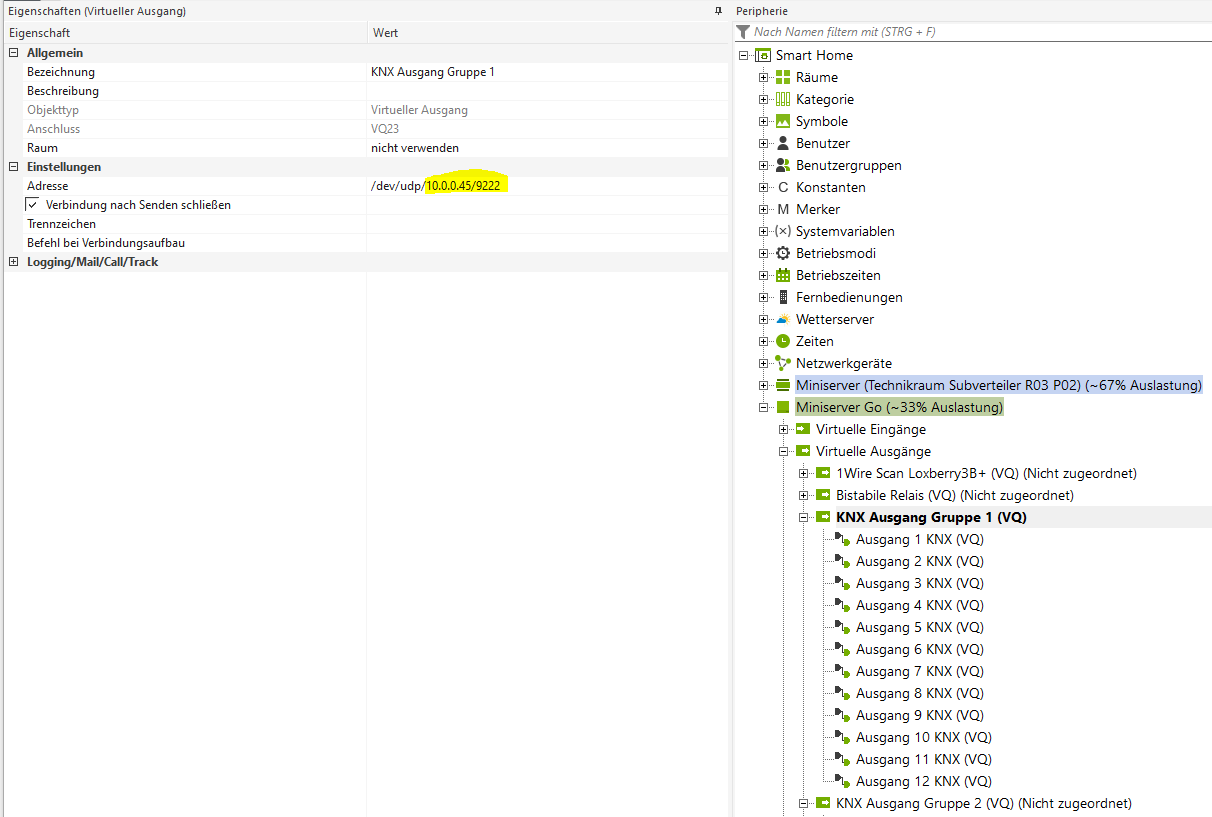Expand the Logging/Mail/Call/Track section
Image resolution: width=1212 pixels, height=817 pixels.
point(13,262)
